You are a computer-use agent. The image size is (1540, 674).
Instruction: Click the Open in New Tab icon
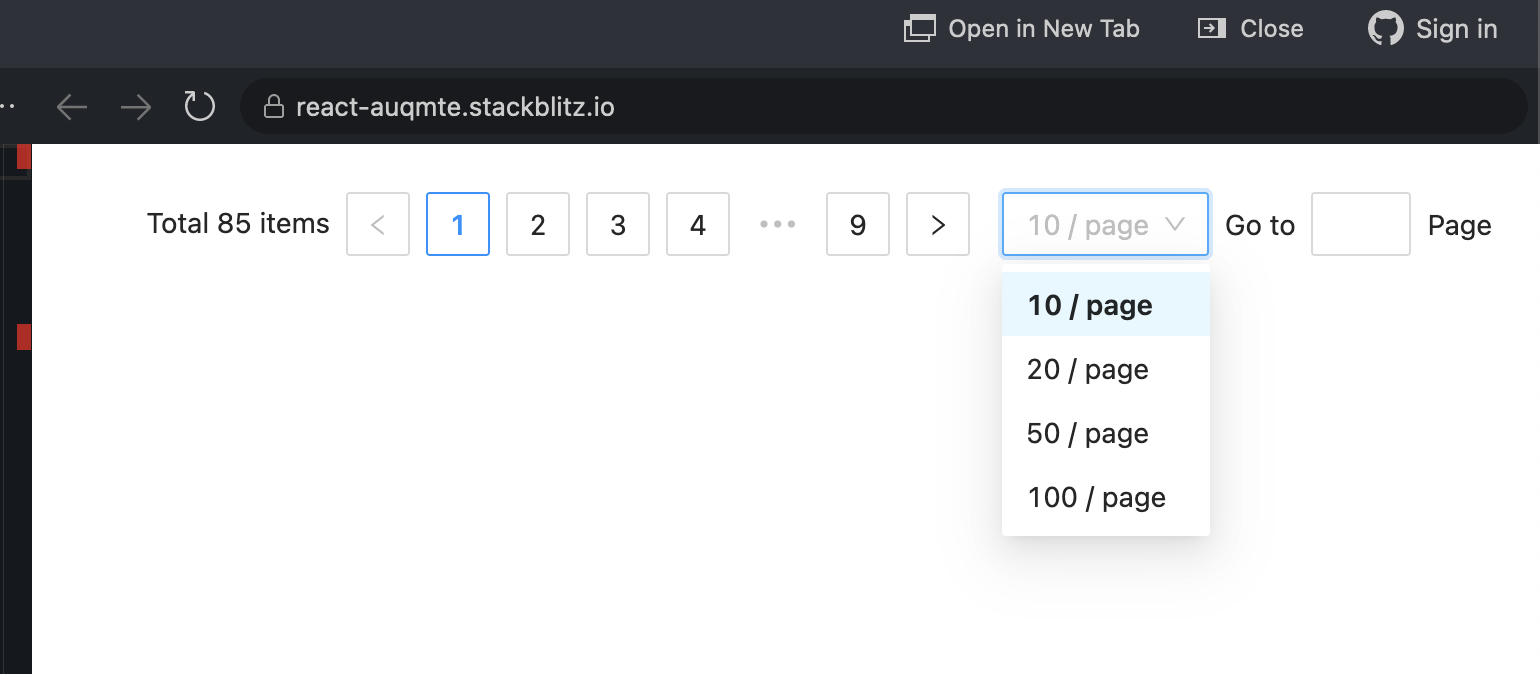tap(917, 28)
